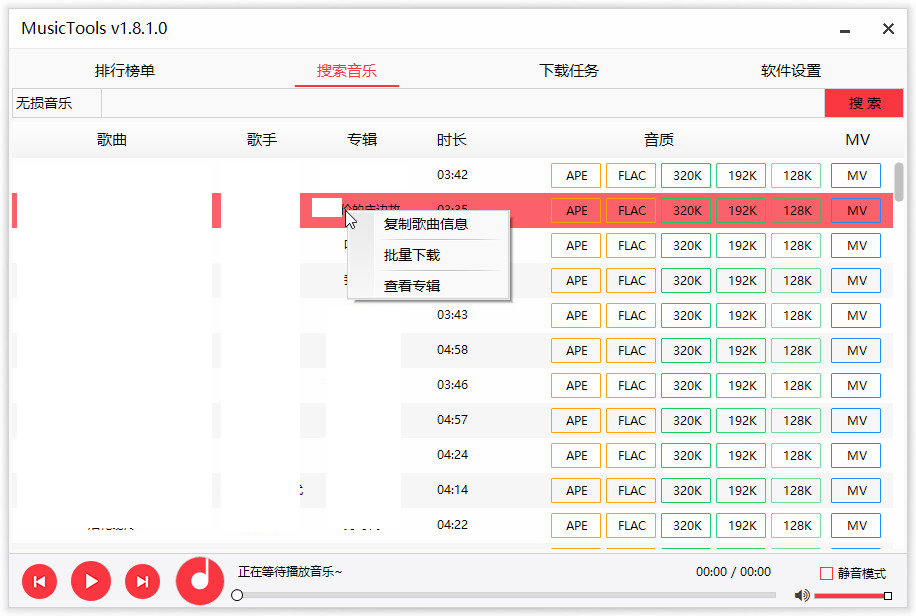The height and width of the screenshot is (616, 916).
Task: Click the red 搜索 search button
Action: tap(863, 102)
